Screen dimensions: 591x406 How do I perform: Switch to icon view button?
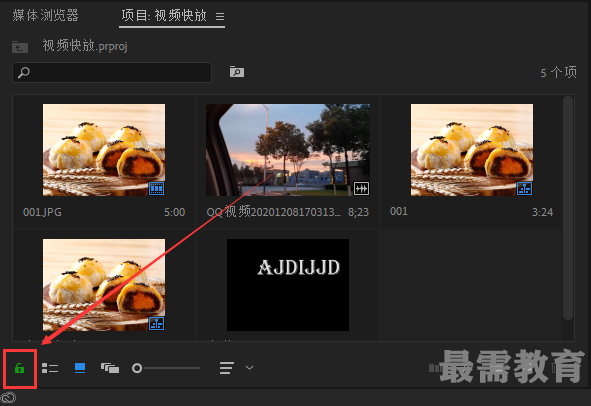pos(80,368)
